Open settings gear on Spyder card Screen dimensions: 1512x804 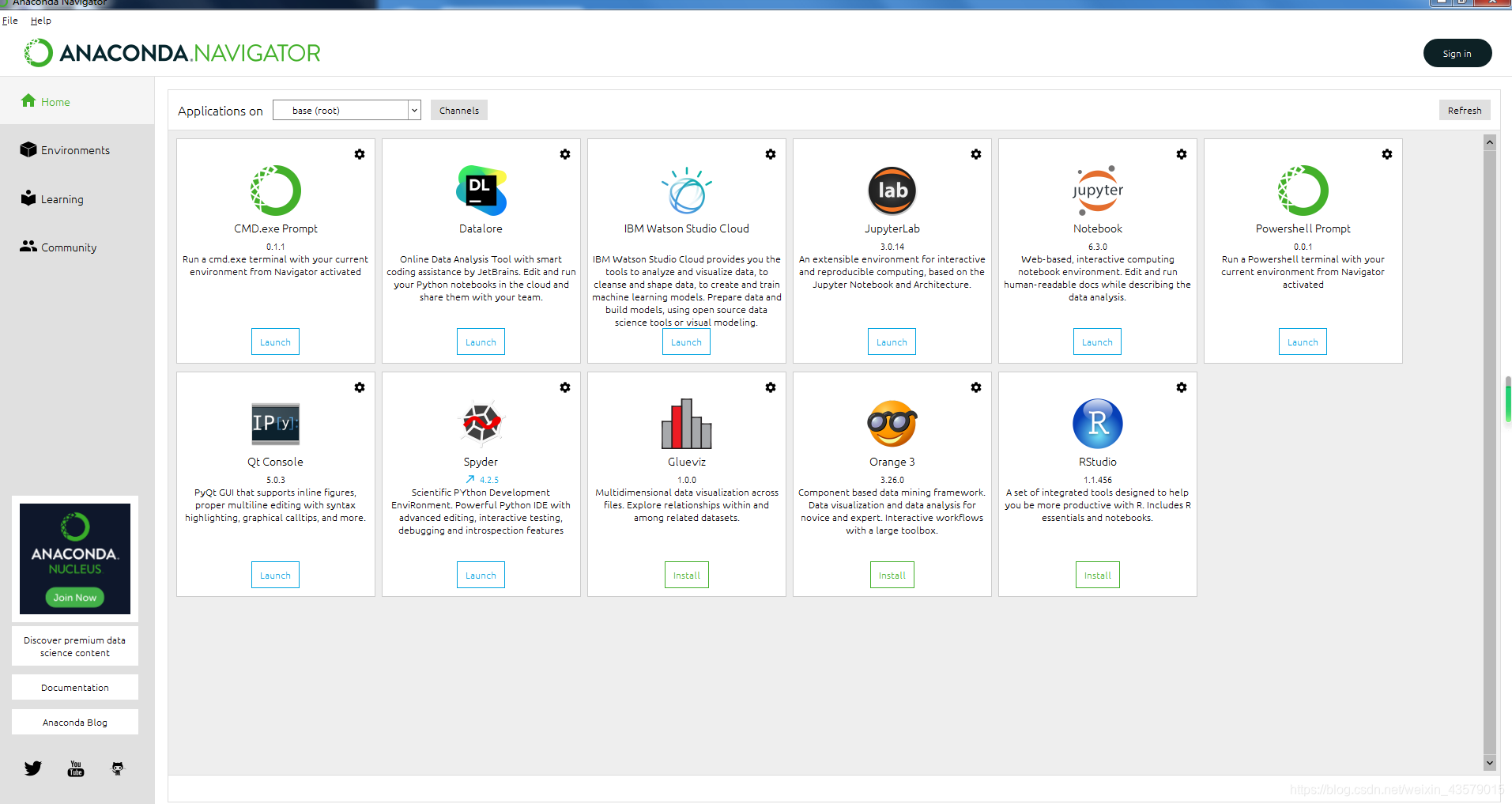tap(565, 387)
